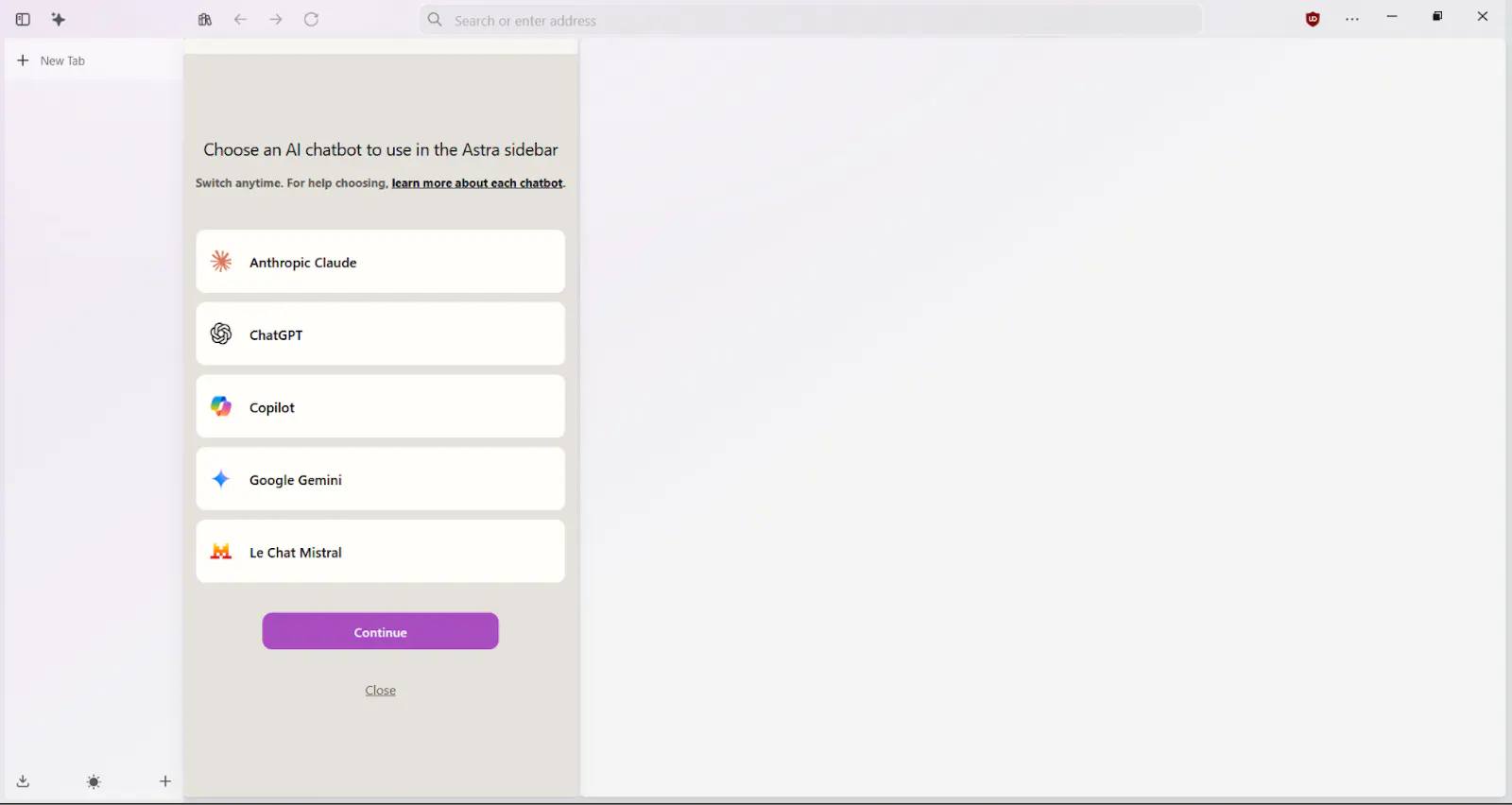Viewport: 1512px width, 805px height.
Task: Open learn more about each chatbot link
Action: click(477, 183)
